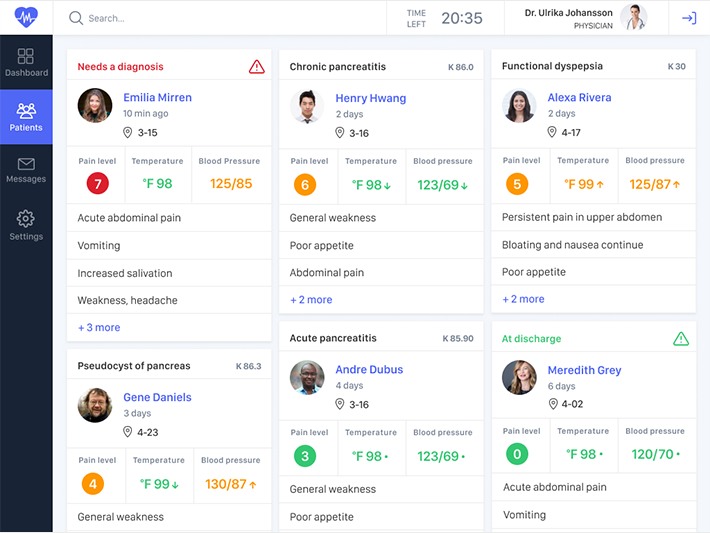Click blood pressure value '120/70'
710x533 pixels.
pos(652,454)
